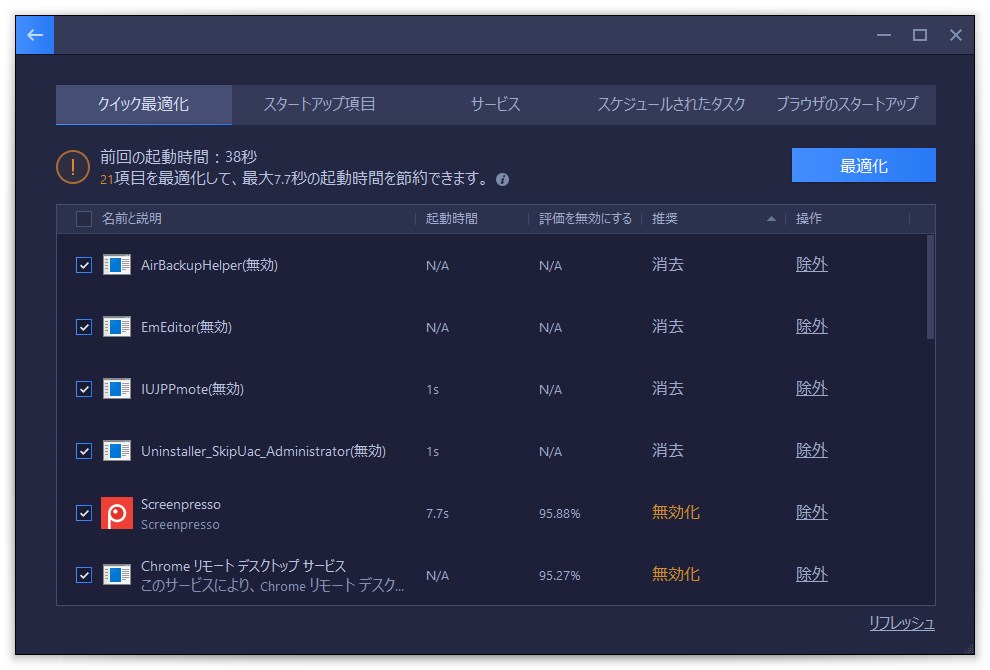Click the 7.7s startup time value
Screen dimensions: 990x670
click(438, 513)
